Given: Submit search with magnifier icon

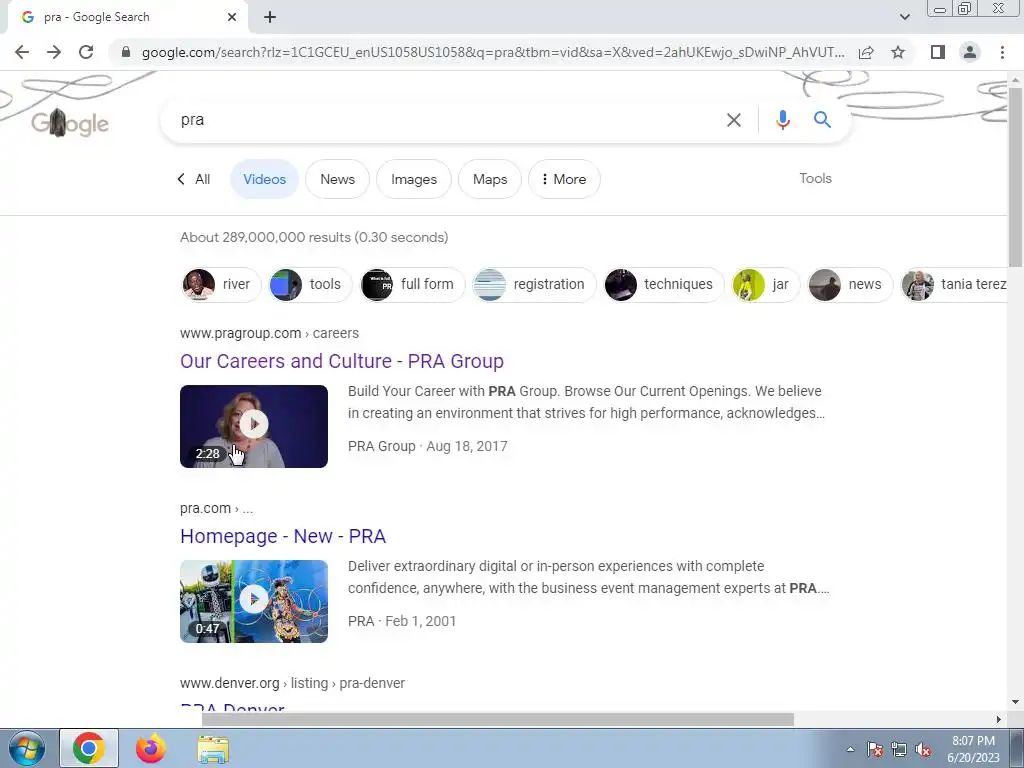Looking at the screenshot, I should [x=822, y=120].
